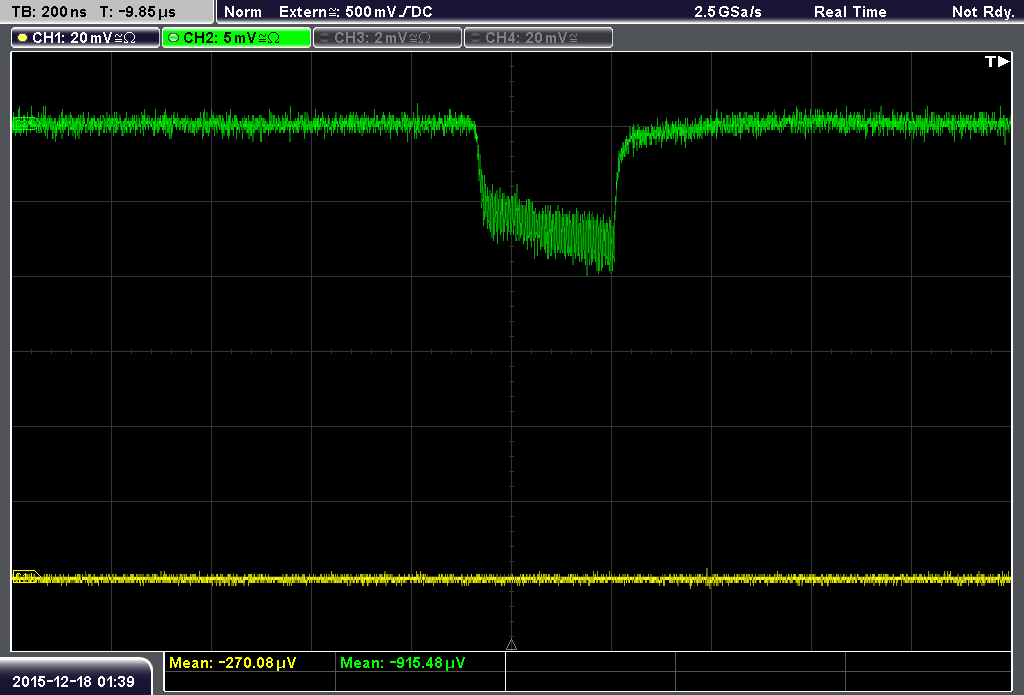
Task: Click the Real Time acquisition mode label
Action: pos(850,12)
